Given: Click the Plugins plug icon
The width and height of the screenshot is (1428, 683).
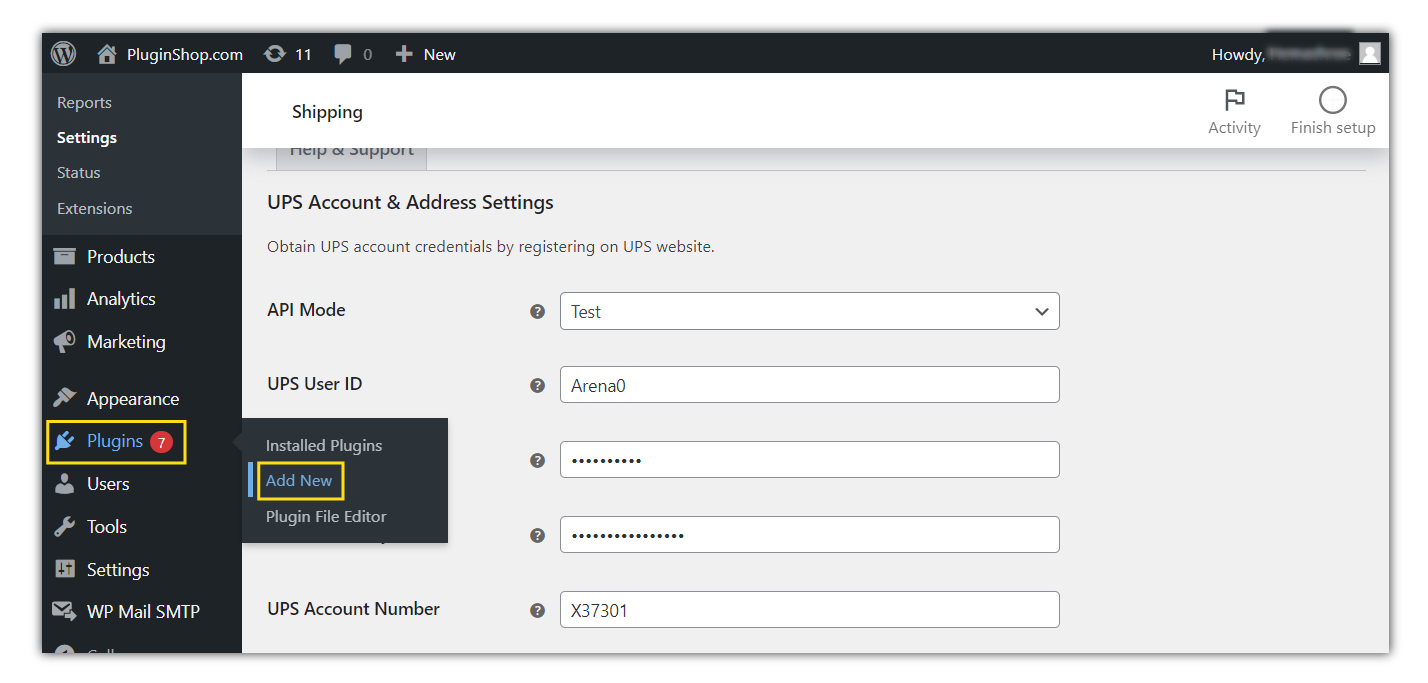Looking at the screenshot, I should [64, 441].
